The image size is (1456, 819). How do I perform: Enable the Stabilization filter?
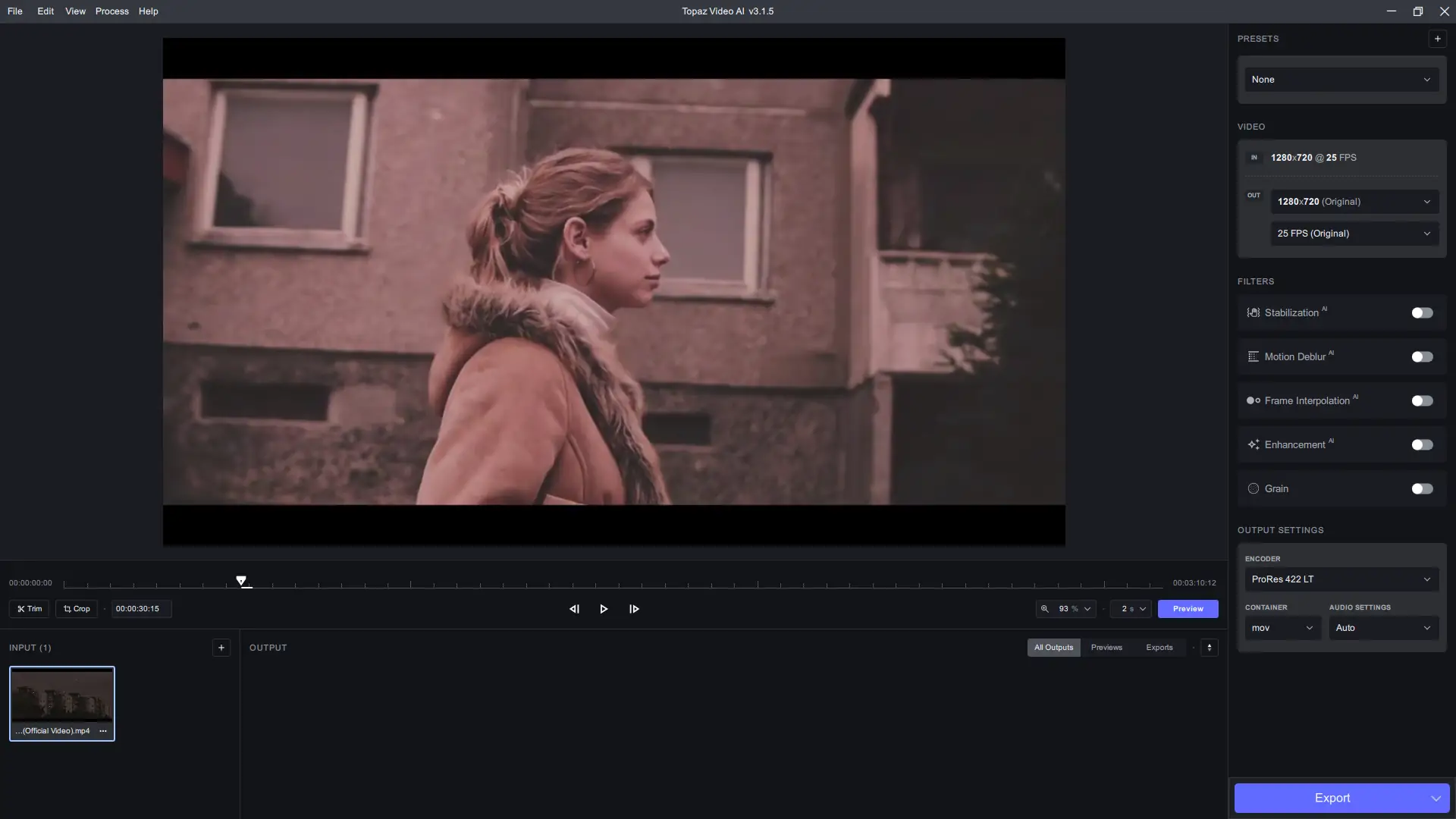(x=1422, y=313)
